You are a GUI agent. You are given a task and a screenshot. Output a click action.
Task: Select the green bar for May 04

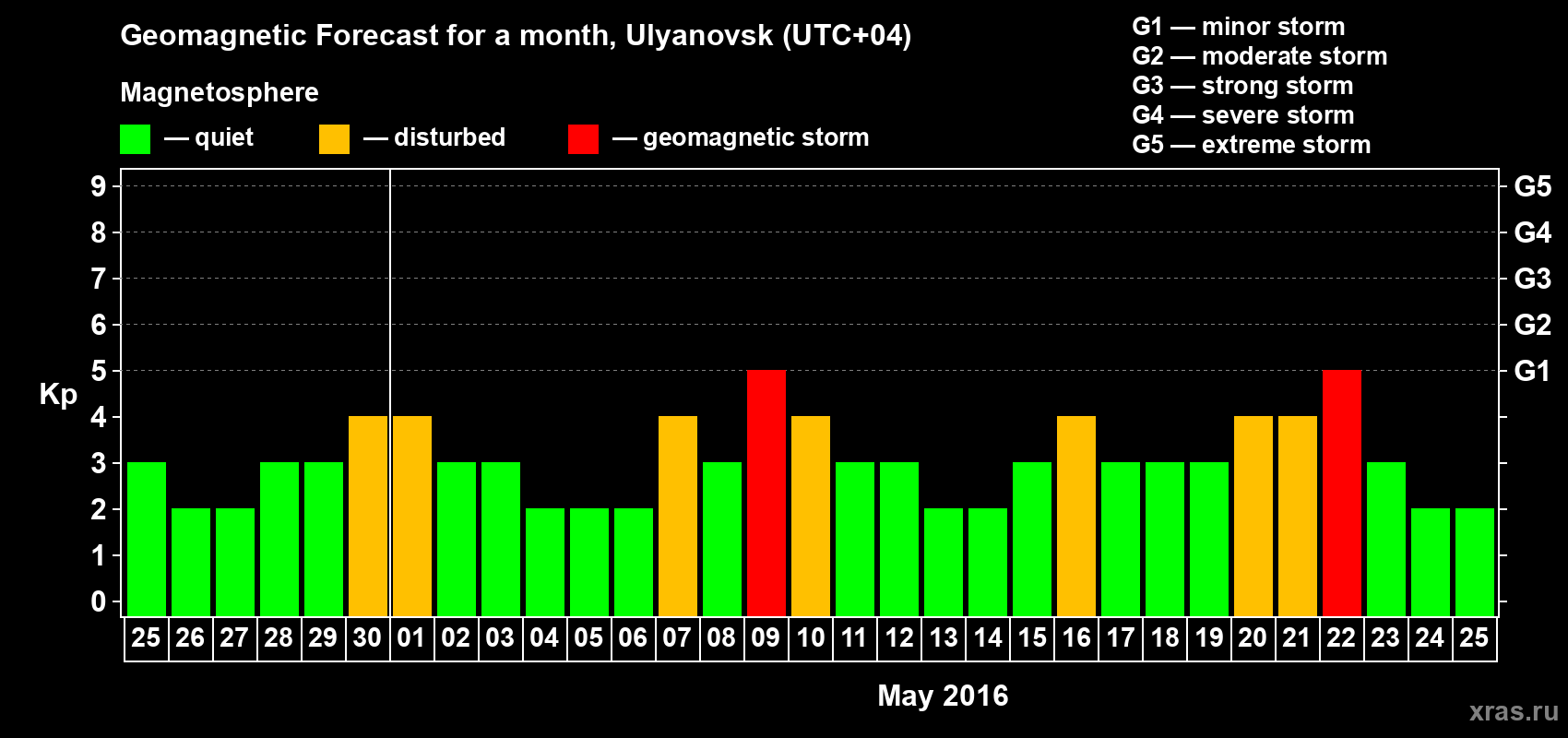(x=545, y=562)
